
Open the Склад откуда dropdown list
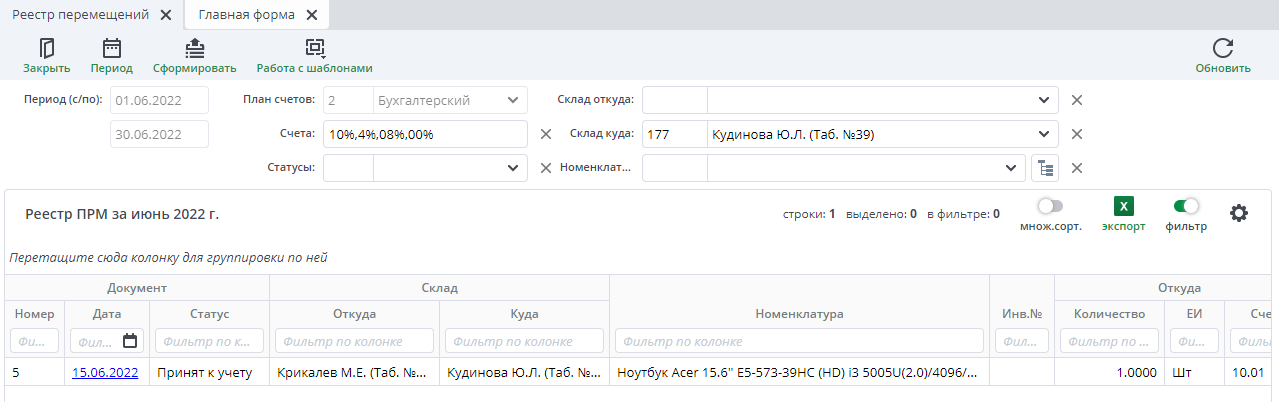click(x=1044, y=100)
